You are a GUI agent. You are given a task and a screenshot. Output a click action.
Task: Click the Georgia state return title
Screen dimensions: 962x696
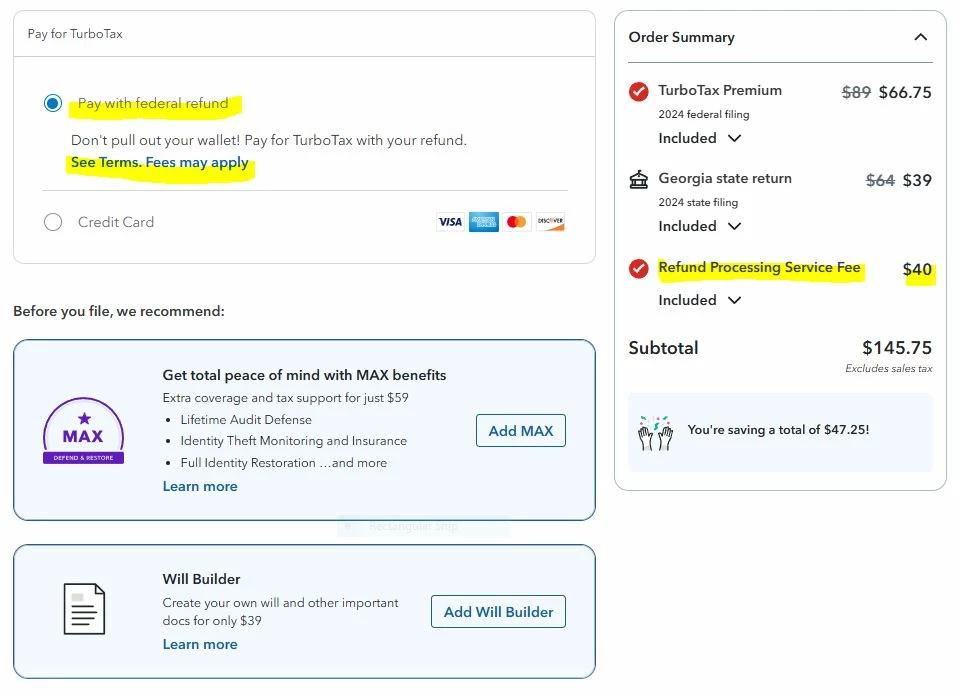pos(725,179)
